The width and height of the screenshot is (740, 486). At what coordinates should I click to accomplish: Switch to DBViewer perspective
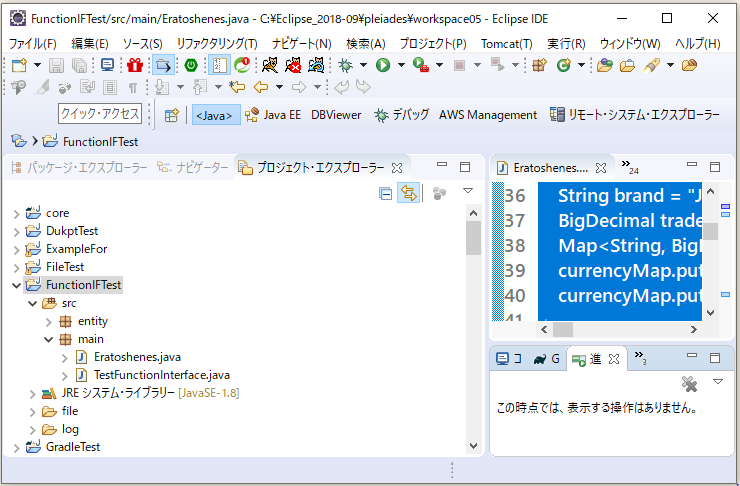tap(336, 115)
